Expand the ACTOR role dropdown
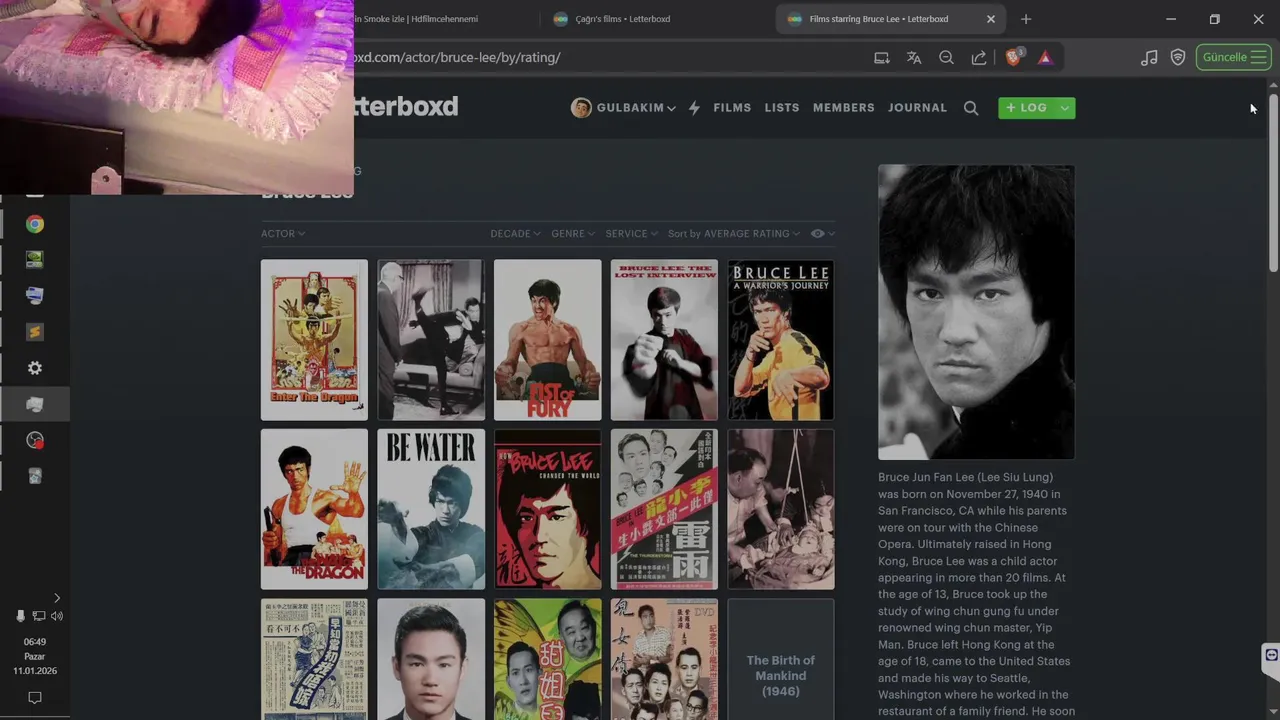 (x=283, y=233)
